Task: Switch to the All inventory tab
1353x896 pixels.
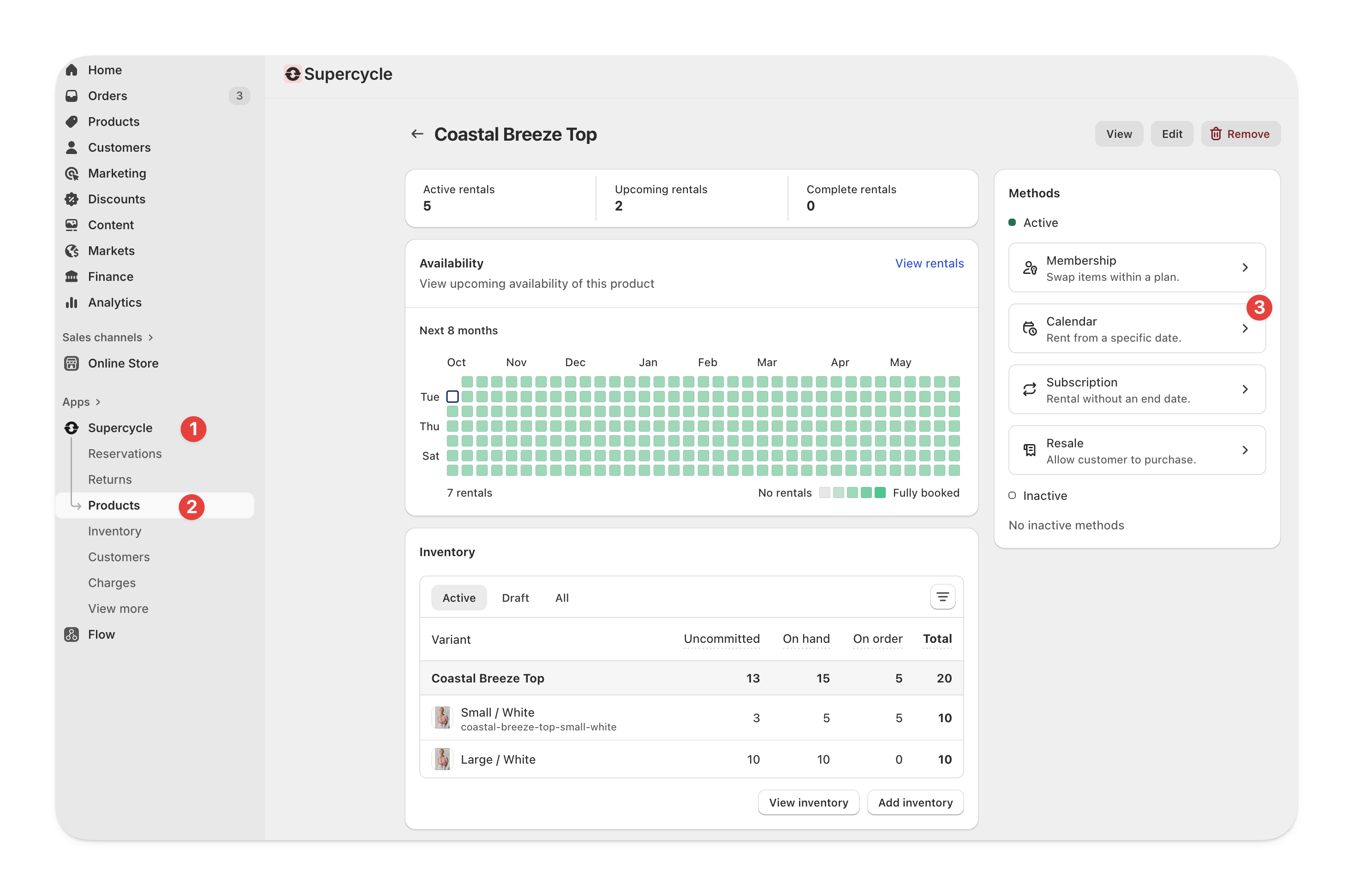Action: [561, 598]
